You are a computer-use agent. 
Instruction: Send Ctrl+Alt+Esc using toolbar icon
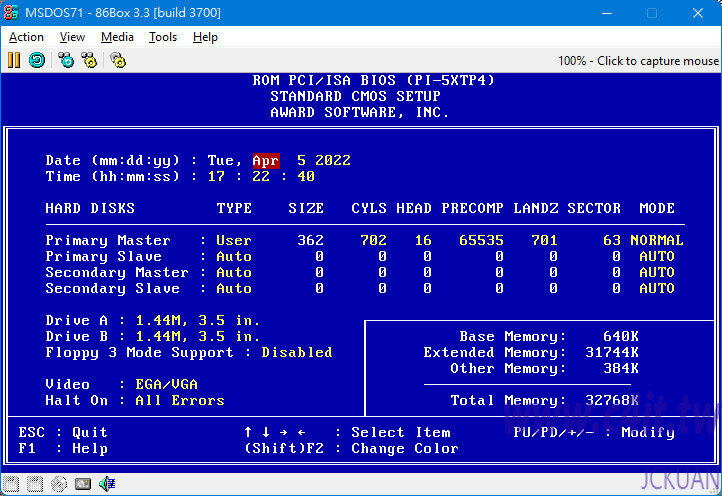coord(89,60)
